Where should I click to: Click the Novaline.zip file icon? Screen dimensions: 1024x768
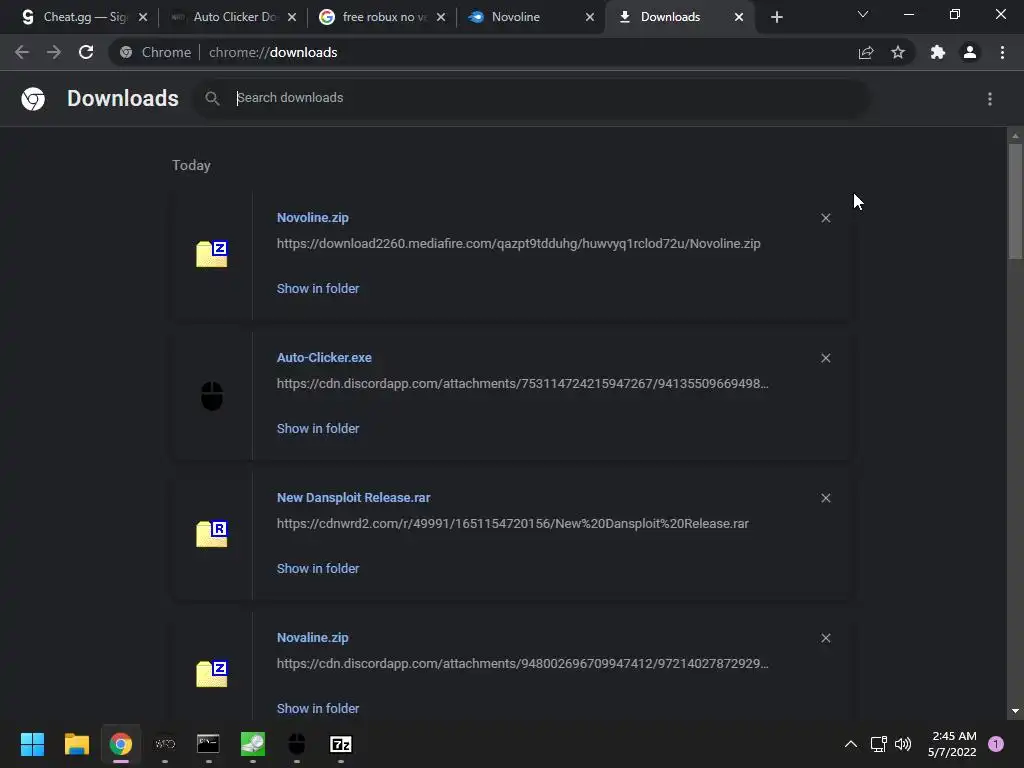click(212, 673)
